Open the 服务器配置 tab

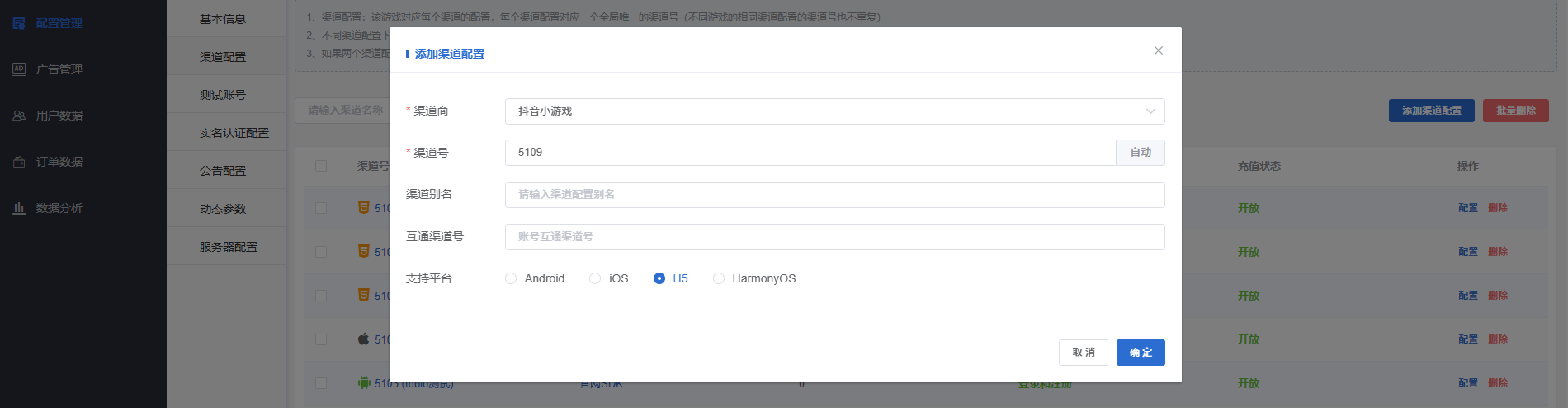click(x=227, y=247)
